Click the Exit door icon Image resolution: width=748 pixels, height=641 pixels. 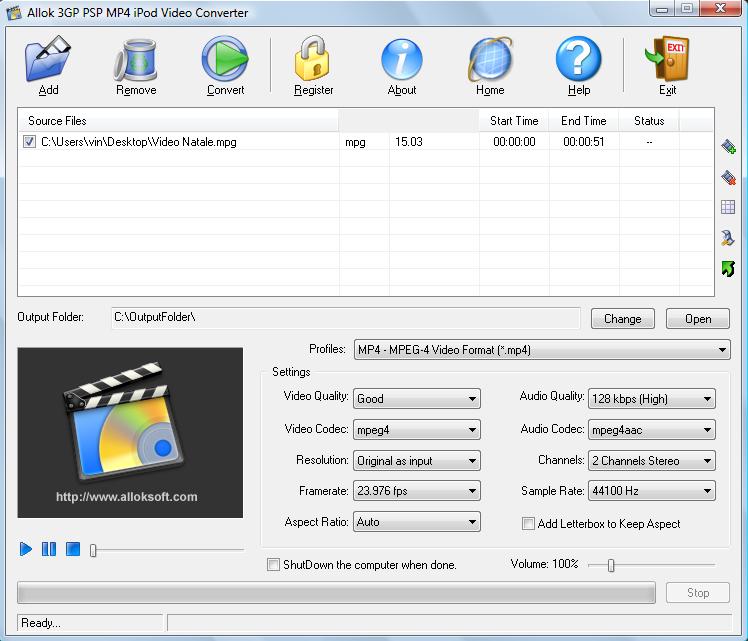pos(667,59)
